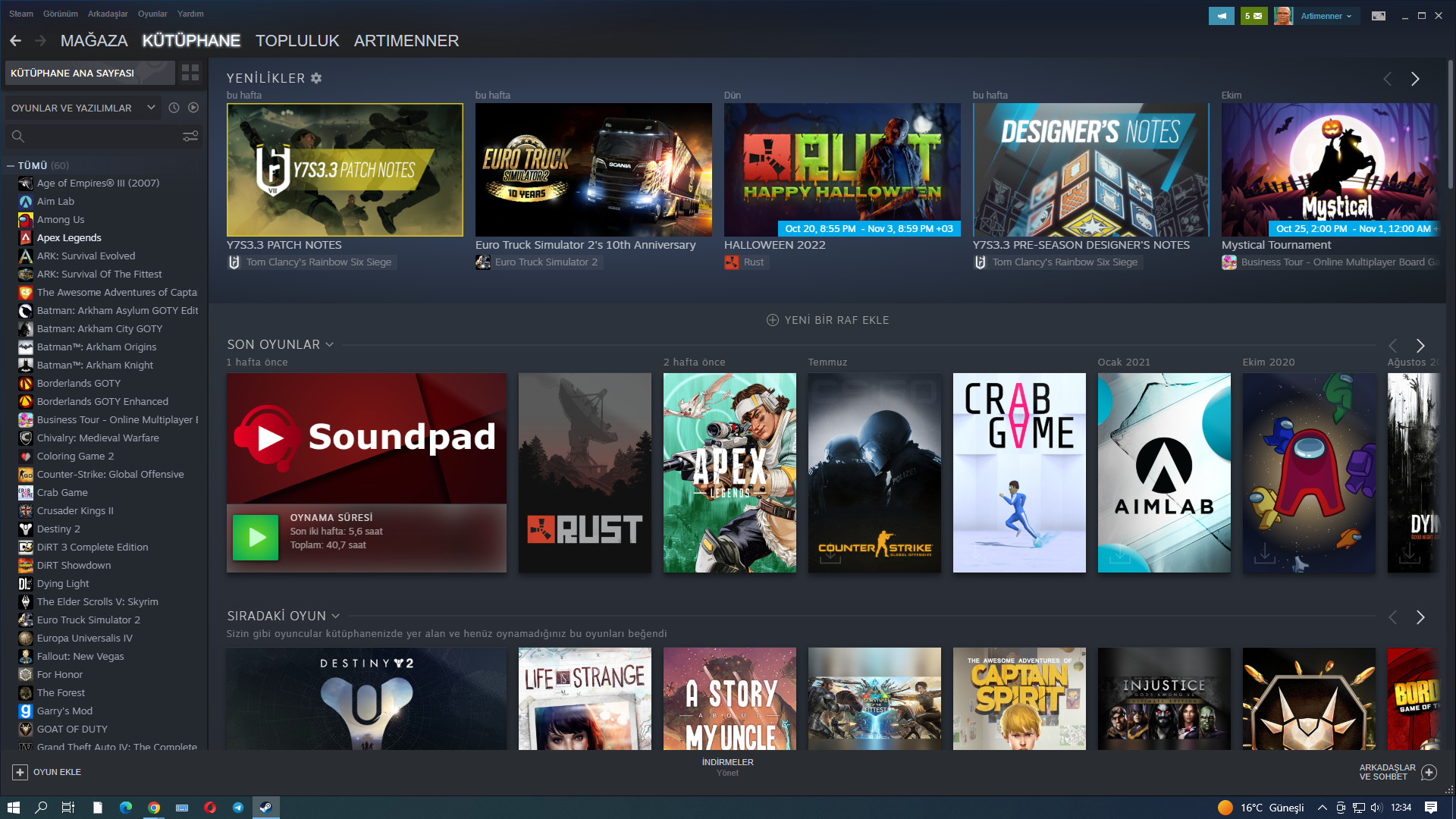1456x819 pixels.
Task: Open the Apex Legends game cover
Action: (730, 472)
